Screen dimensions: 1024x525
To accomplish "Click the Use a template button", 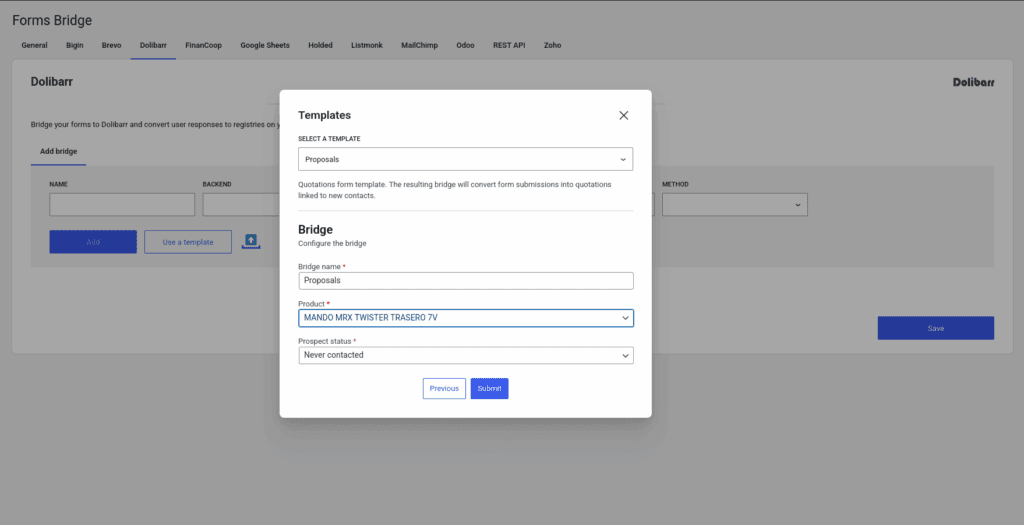I will point(188,242).
